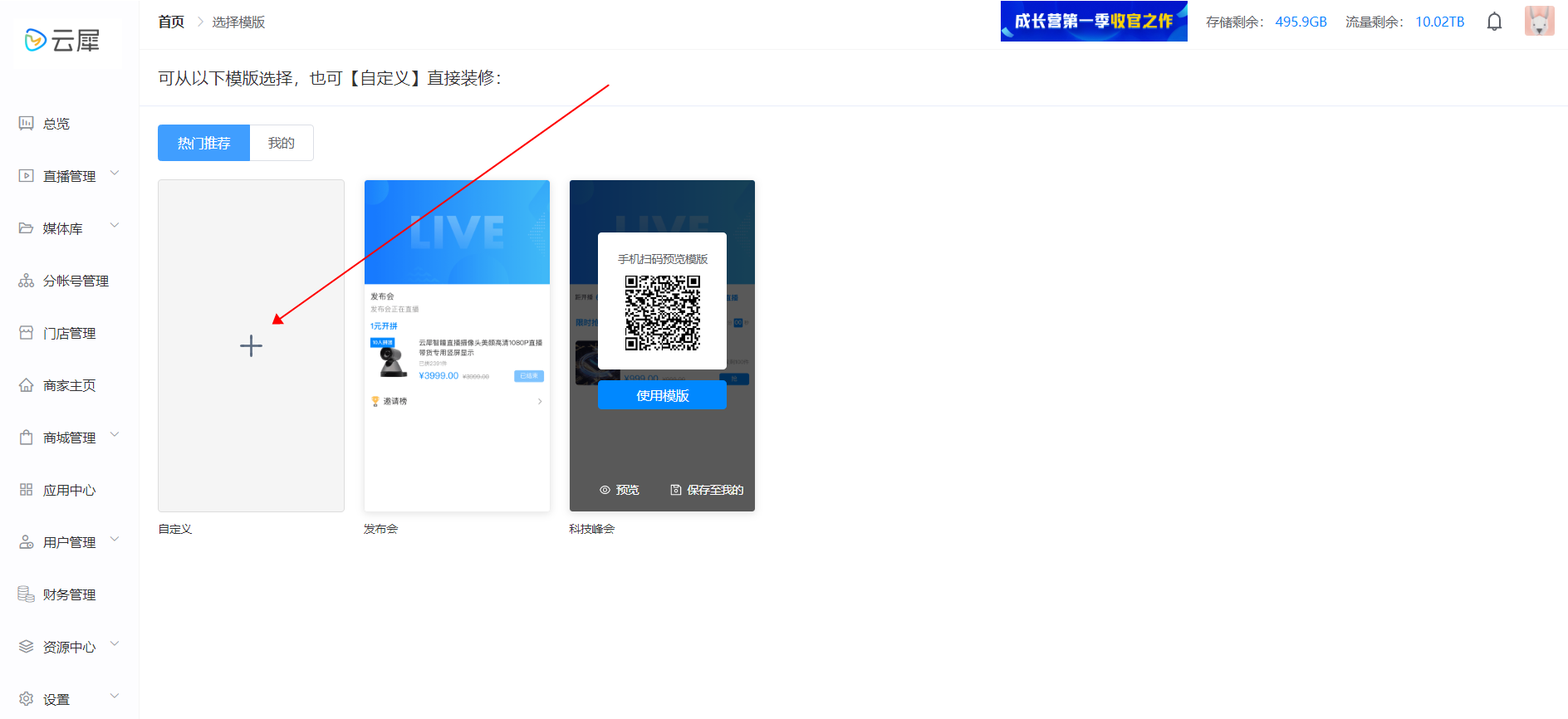Click the 使用模版 button
1568x719 pixels.
point(662,395)
